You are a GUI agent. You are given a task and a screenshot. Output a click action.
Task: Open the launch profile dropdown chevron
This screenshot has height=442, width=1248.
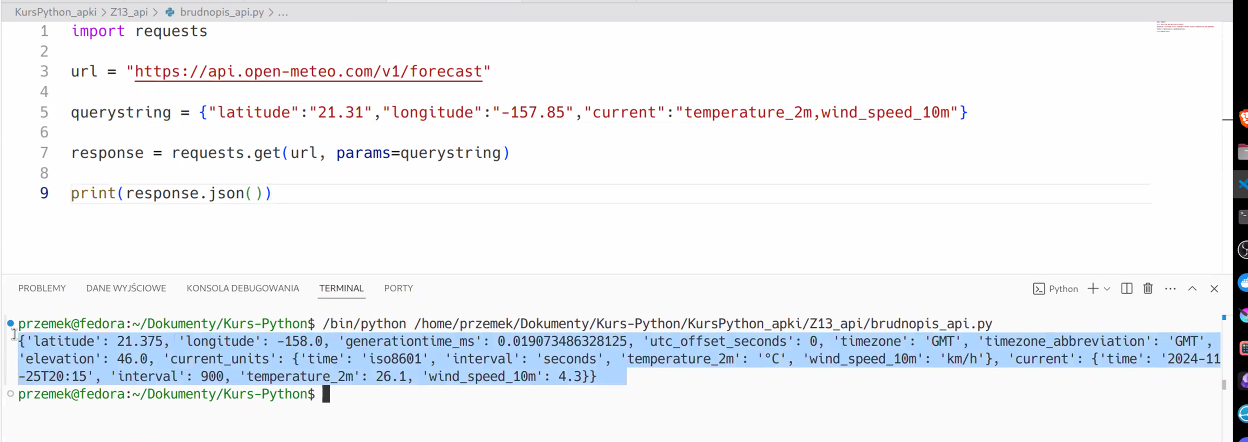[1107, 288]
